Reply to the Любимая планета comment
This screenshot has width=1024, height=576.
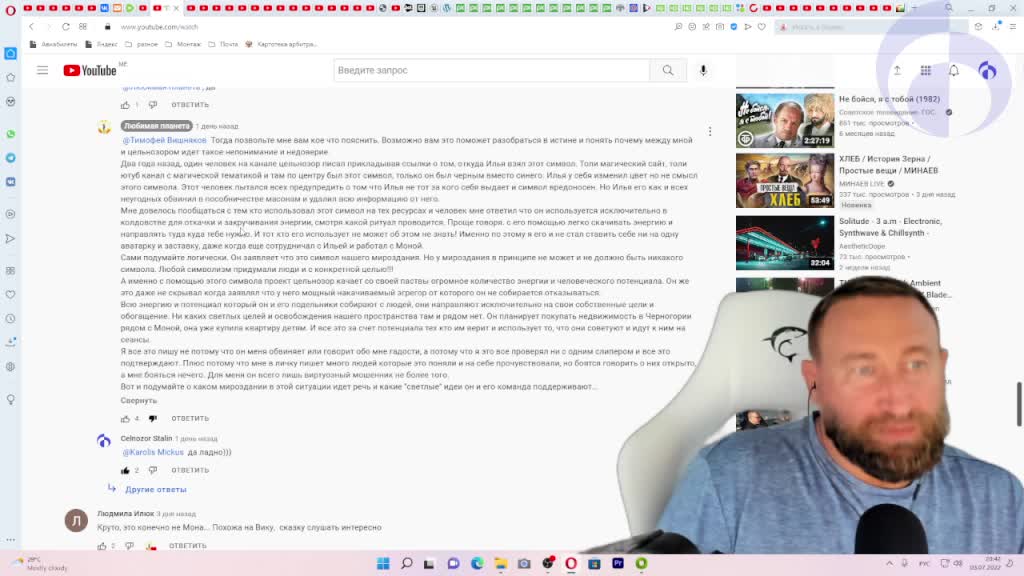coord(190,419)
